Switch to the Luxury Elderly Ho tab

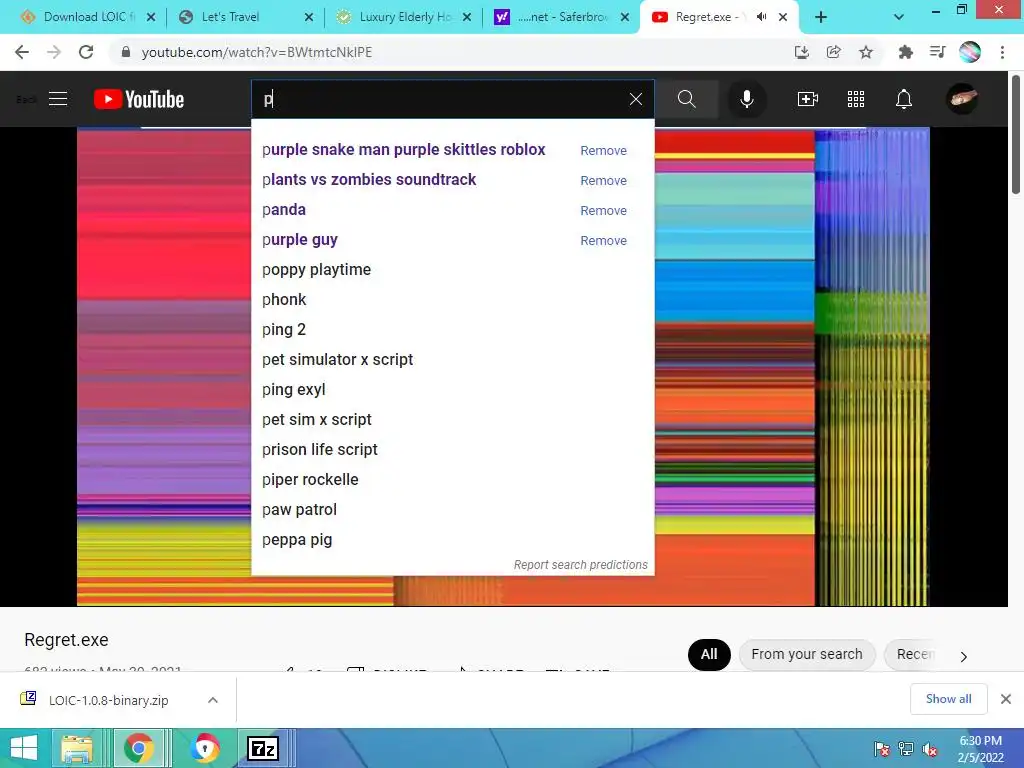point(403,18)
